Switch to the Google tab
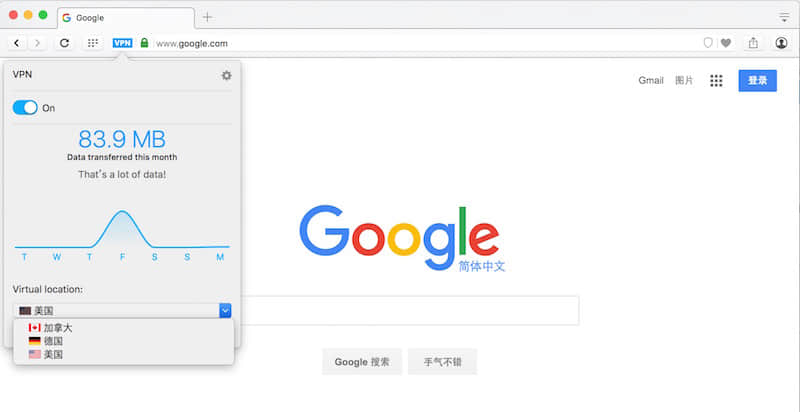Viewport: 800px width, 412px height. pos(120,17)
